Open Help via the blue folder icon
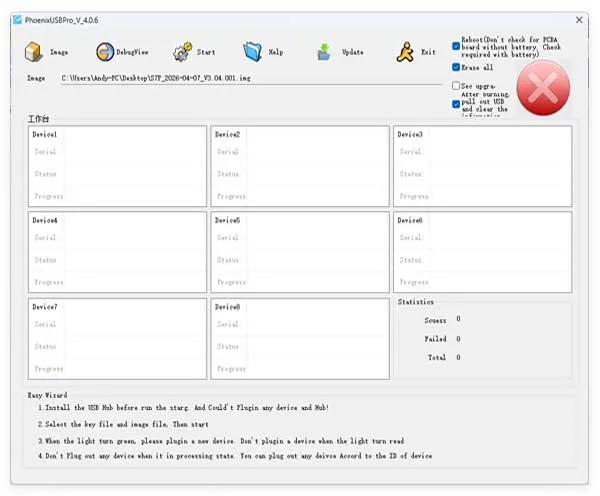The width and height of the screenshot is (600, 496). coord(253,52)
